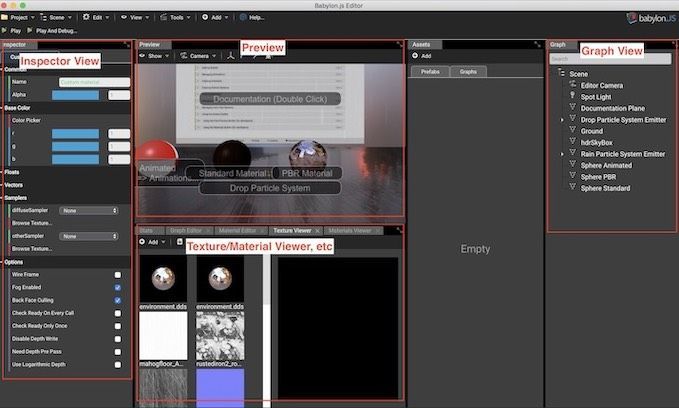Viewport: 679px width, 408px height.
Task: Enable the Wire Frame checkbox
Action: pyautogui.click(x=118, y=275)
